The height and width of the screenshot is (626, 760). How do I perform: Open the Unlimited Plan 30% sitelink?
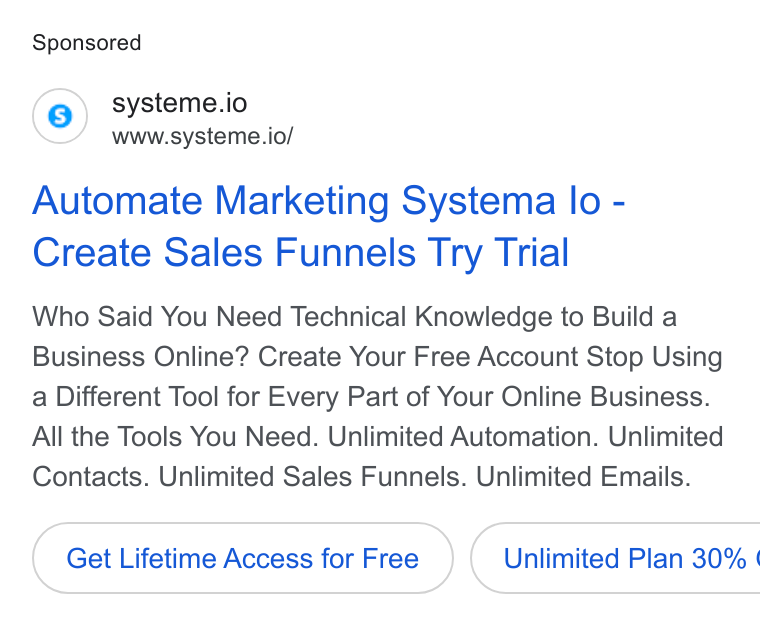(616, 558)
